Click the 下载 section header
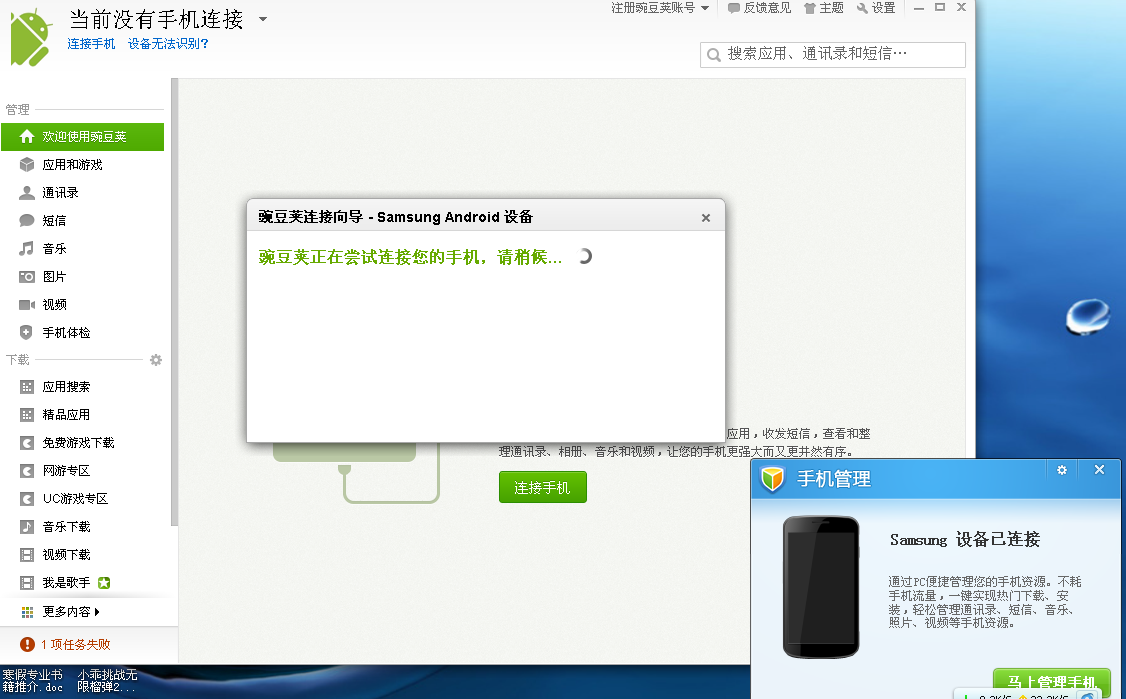Viewport: 1126px width, 699px height. (17, 359)
